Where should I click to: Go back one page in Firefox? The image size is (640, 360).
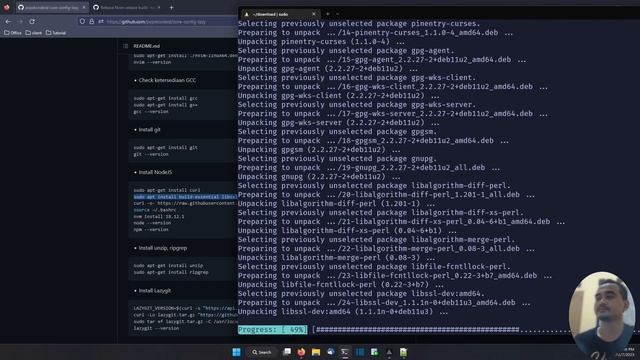(x=8, y=21)
